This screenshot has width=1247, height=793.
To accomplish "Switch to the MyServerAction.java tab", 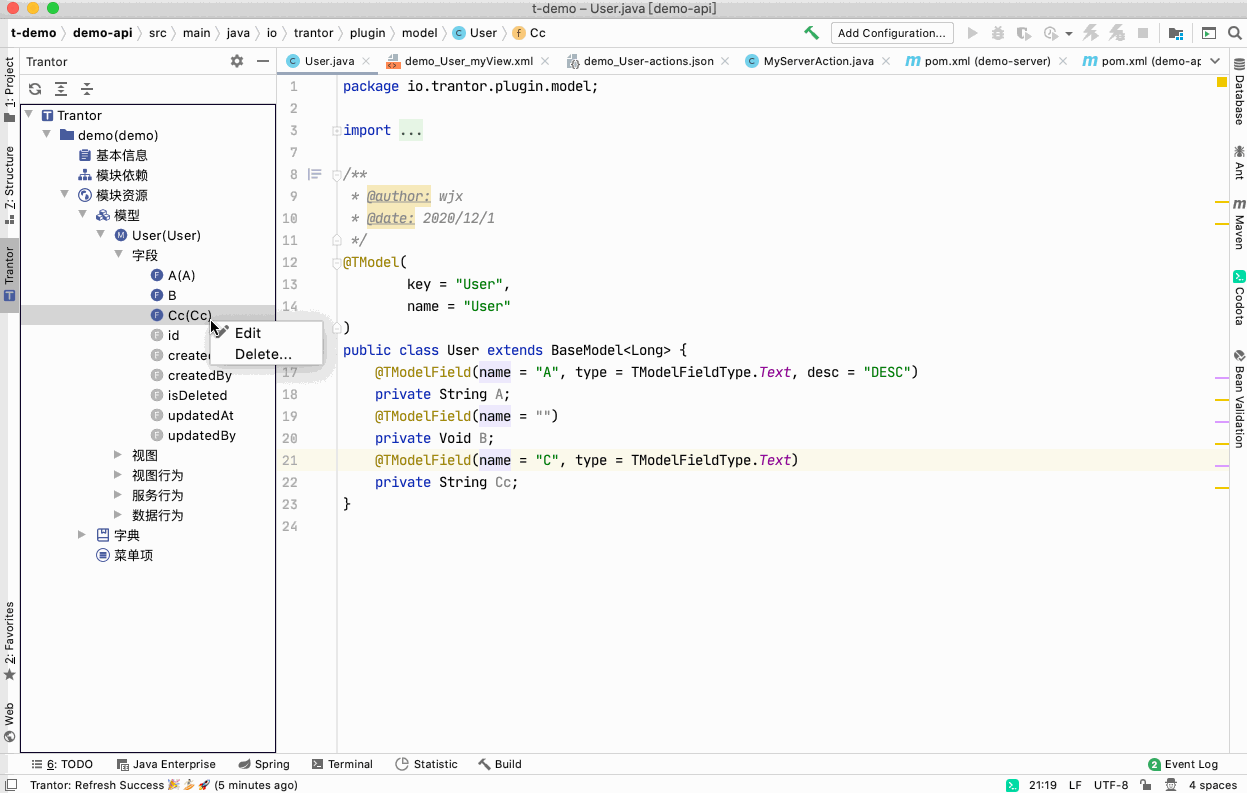I will (810, 61).
